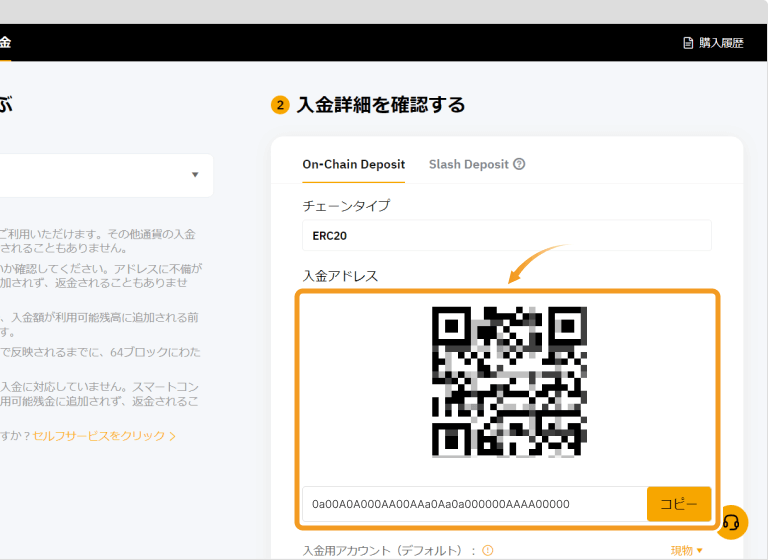Click the deposit address text field
Viewport: 768px width, 560px height.
pyautogui.click(x=475, y=504)
